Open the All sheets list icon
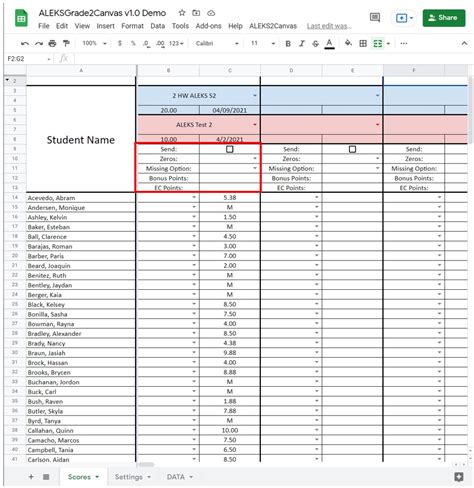This screenshot has width=474, height=488. coord(46,477)
